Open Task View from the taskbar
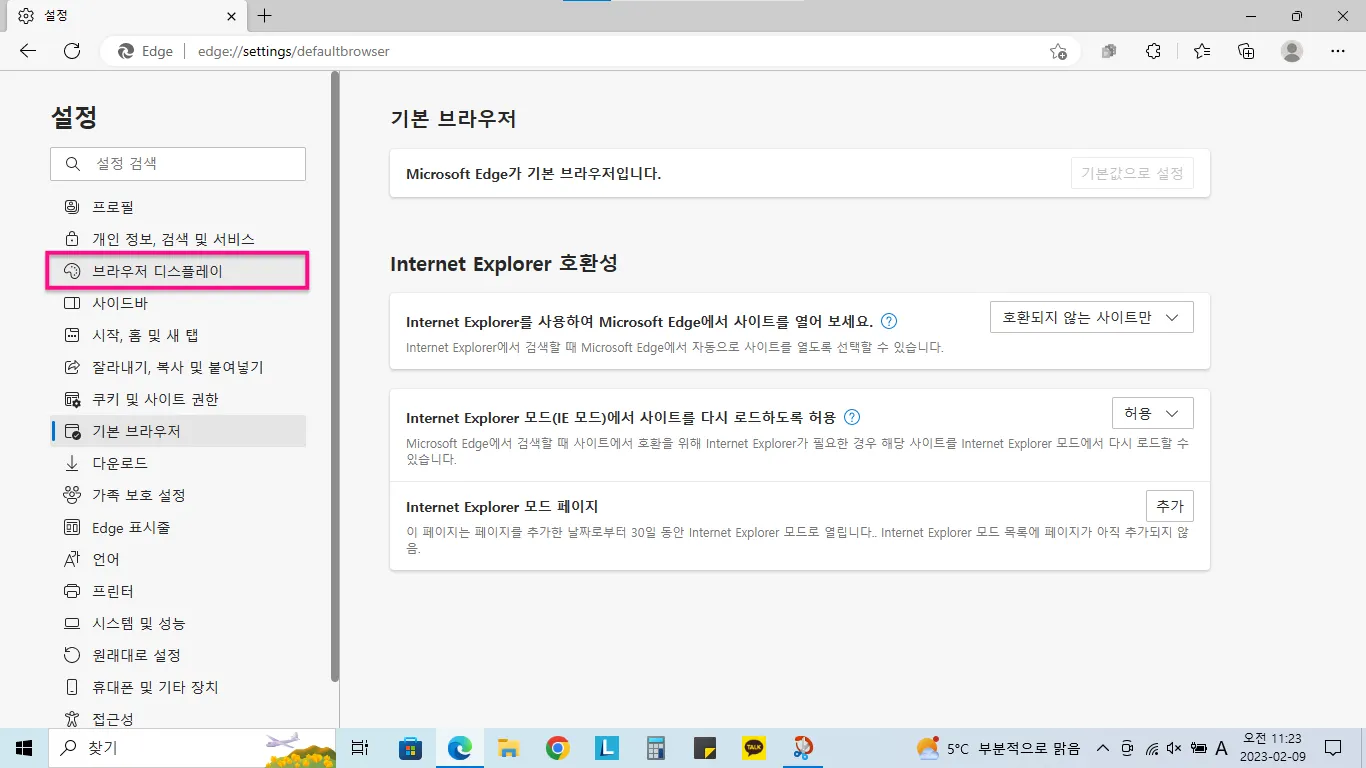Screen dimensions: 1366x768 click(361, 748)
